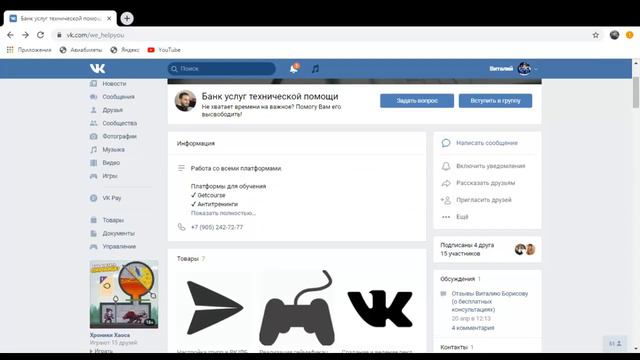Click the Документы sidebar icon

click(93, 233)
